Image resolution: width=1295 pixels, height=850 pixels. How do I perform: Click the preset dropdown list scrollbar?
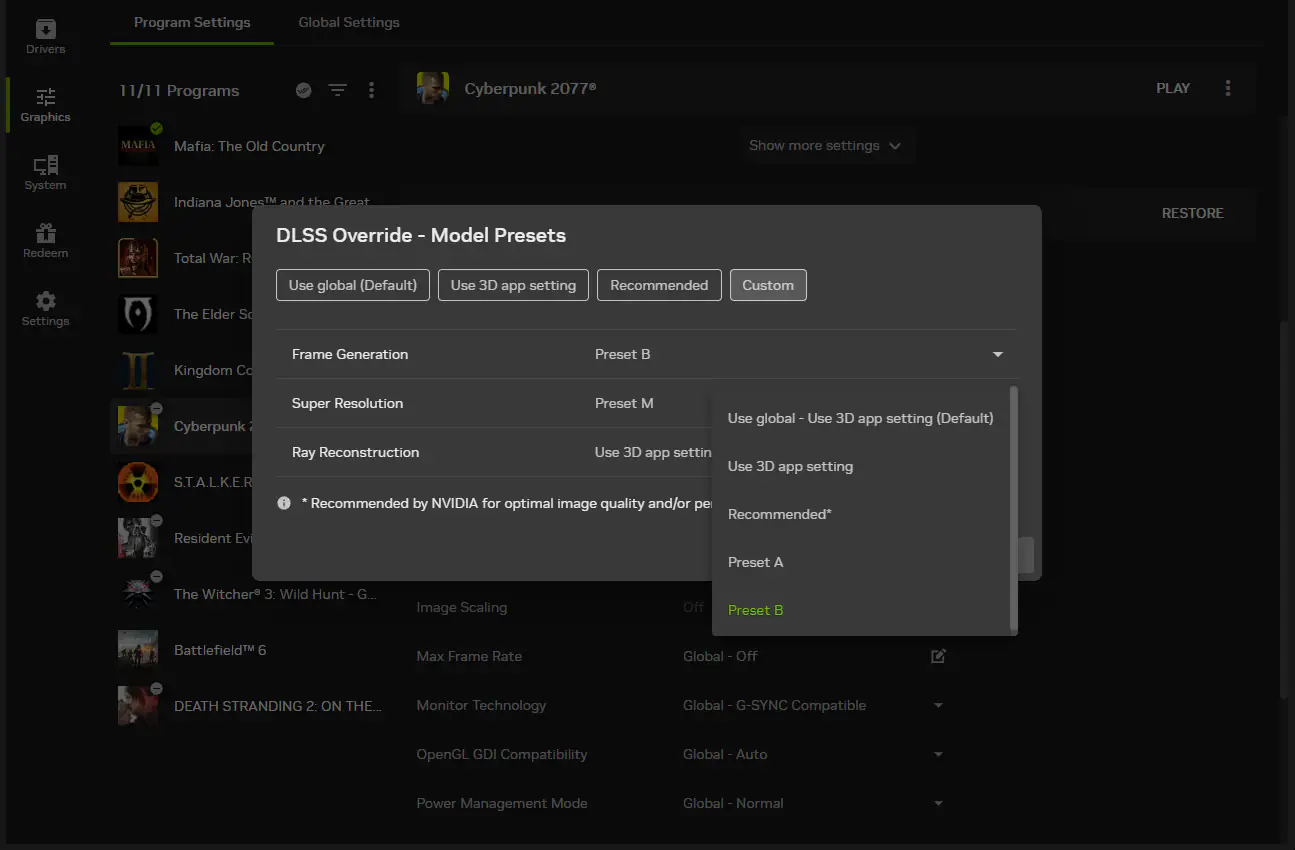(1014, 509)
